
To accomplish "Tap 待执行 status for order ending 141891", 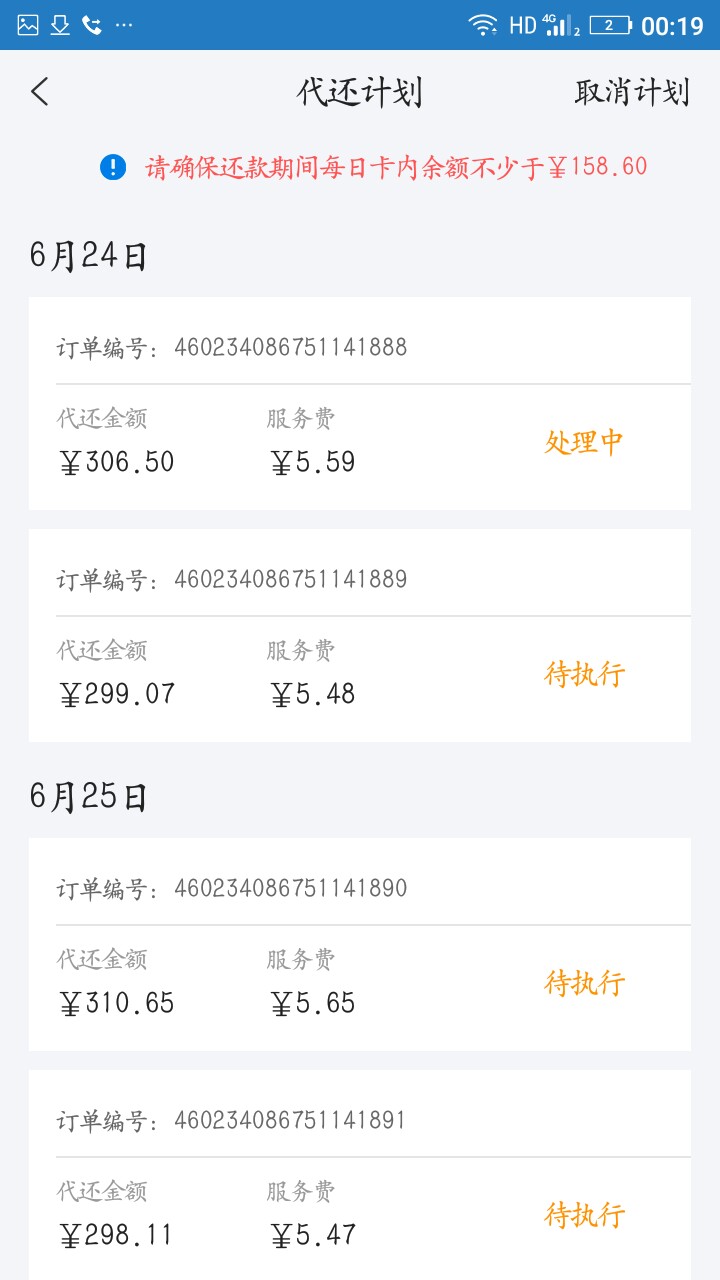I will coord(584,1215).
